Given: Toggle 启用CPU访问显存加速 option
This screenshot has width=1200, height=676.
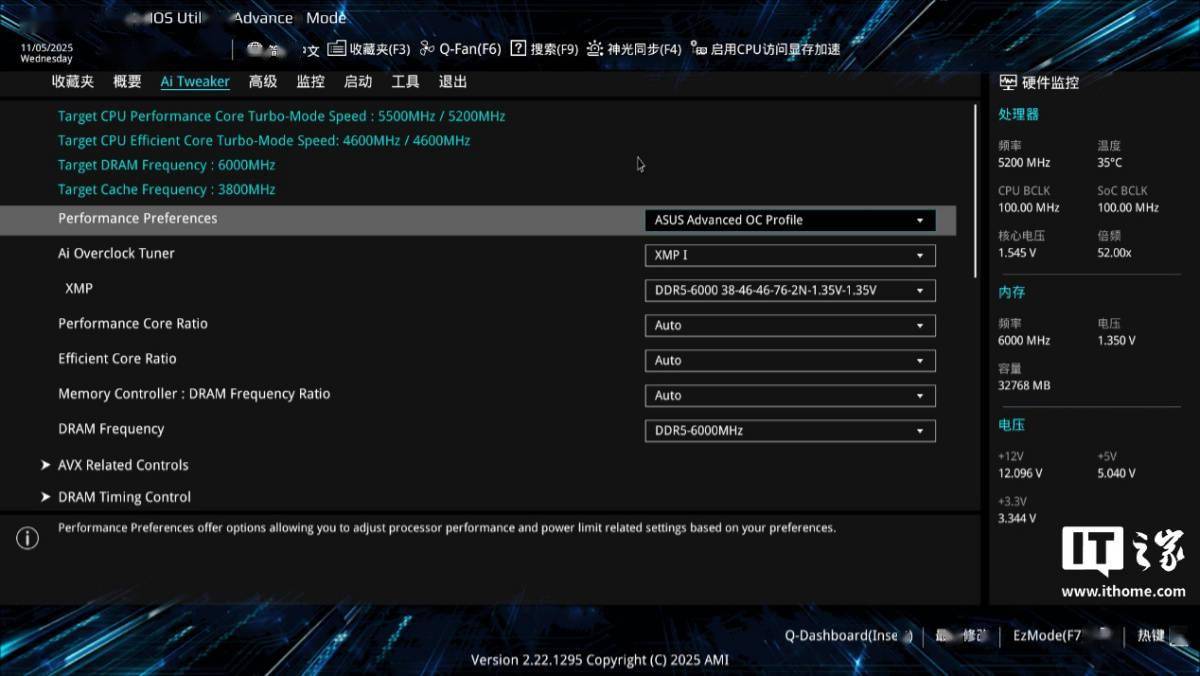Looking at the screenshot, I should pyautogui.click(x=766, y=49).
